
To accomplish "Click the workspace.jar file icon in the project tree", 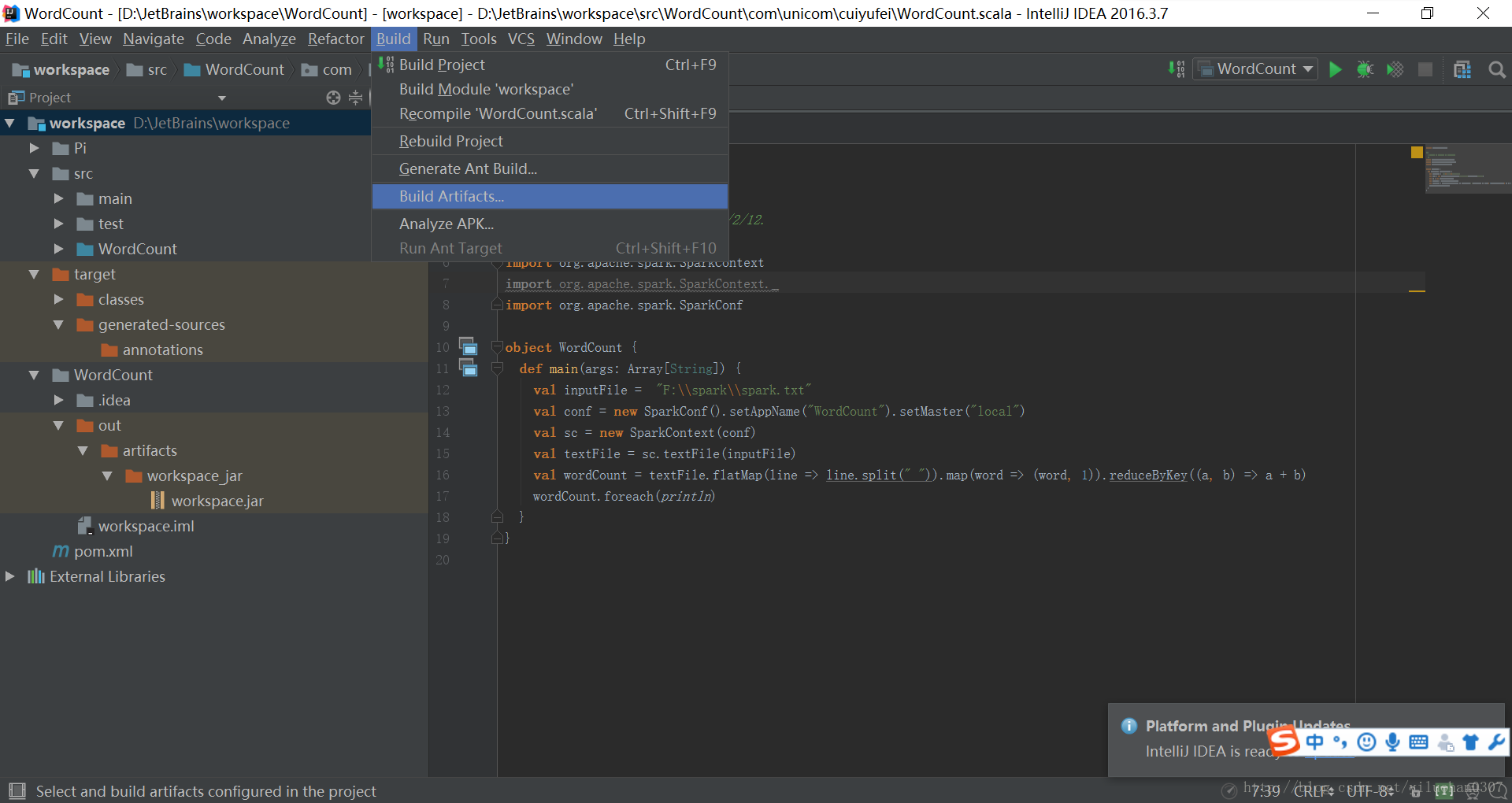I will pos(157,501).
